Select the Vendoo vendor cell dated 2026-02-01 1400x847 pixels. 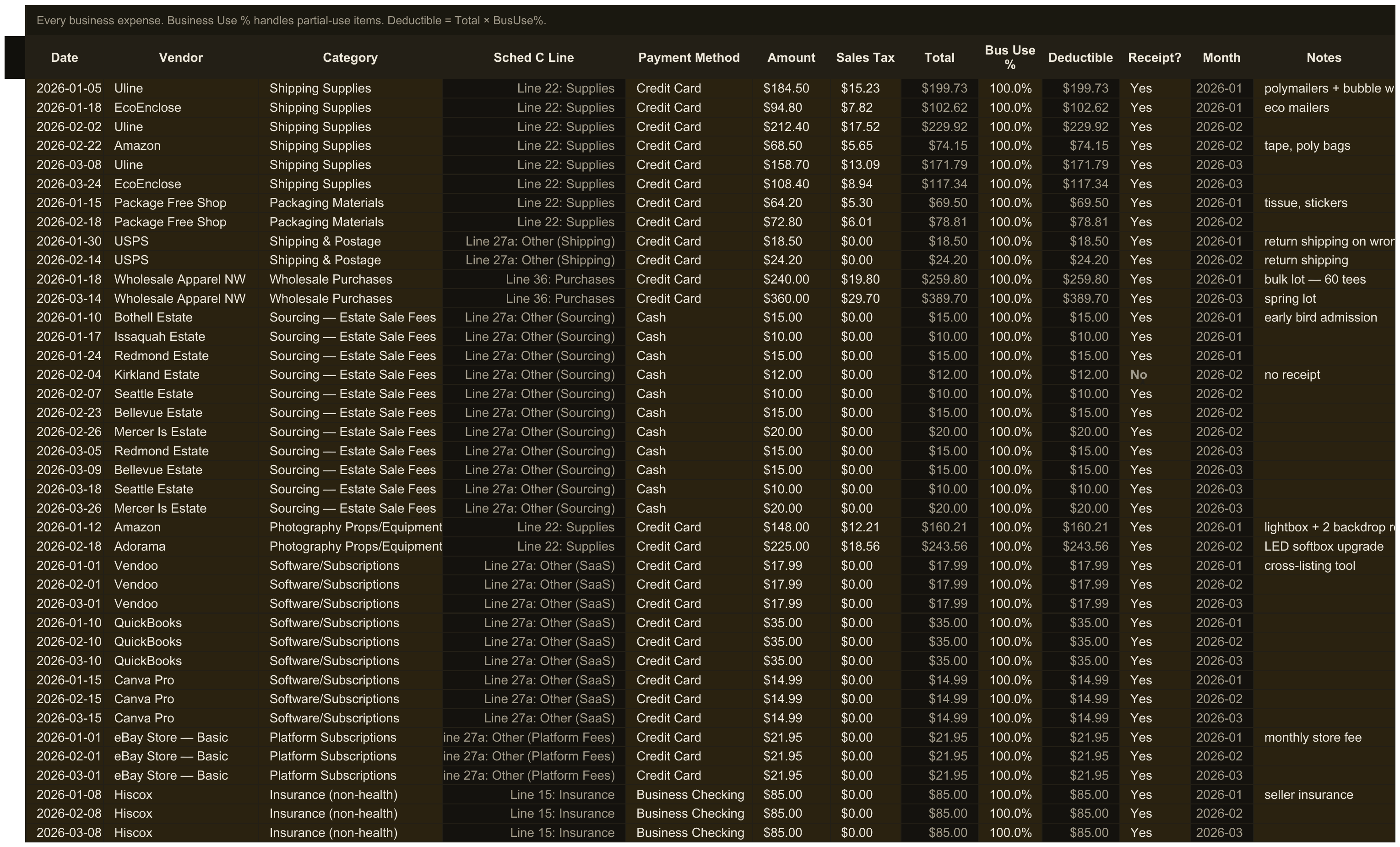181,585
